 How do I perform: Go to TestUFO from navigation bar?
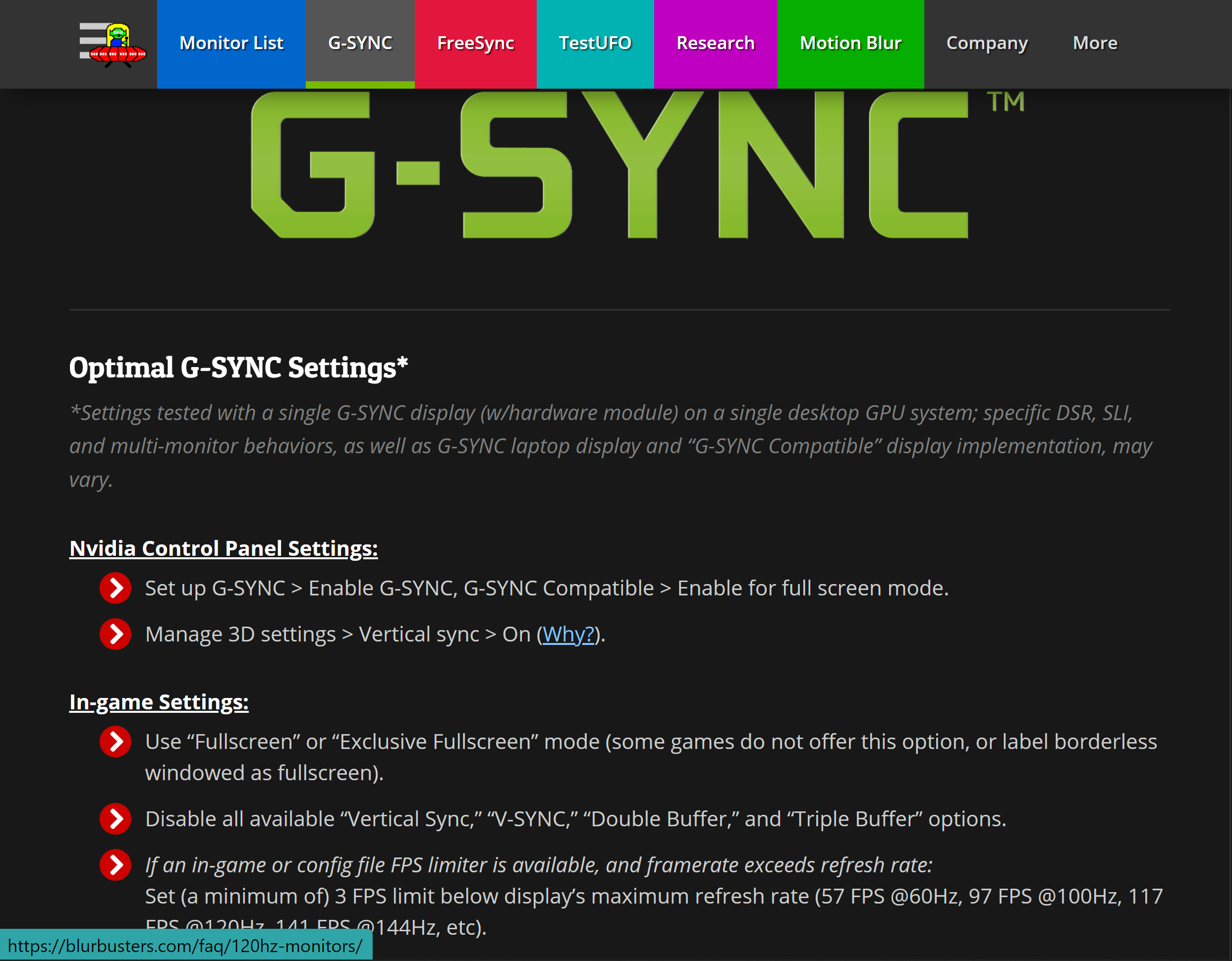(x=595, y=44)
